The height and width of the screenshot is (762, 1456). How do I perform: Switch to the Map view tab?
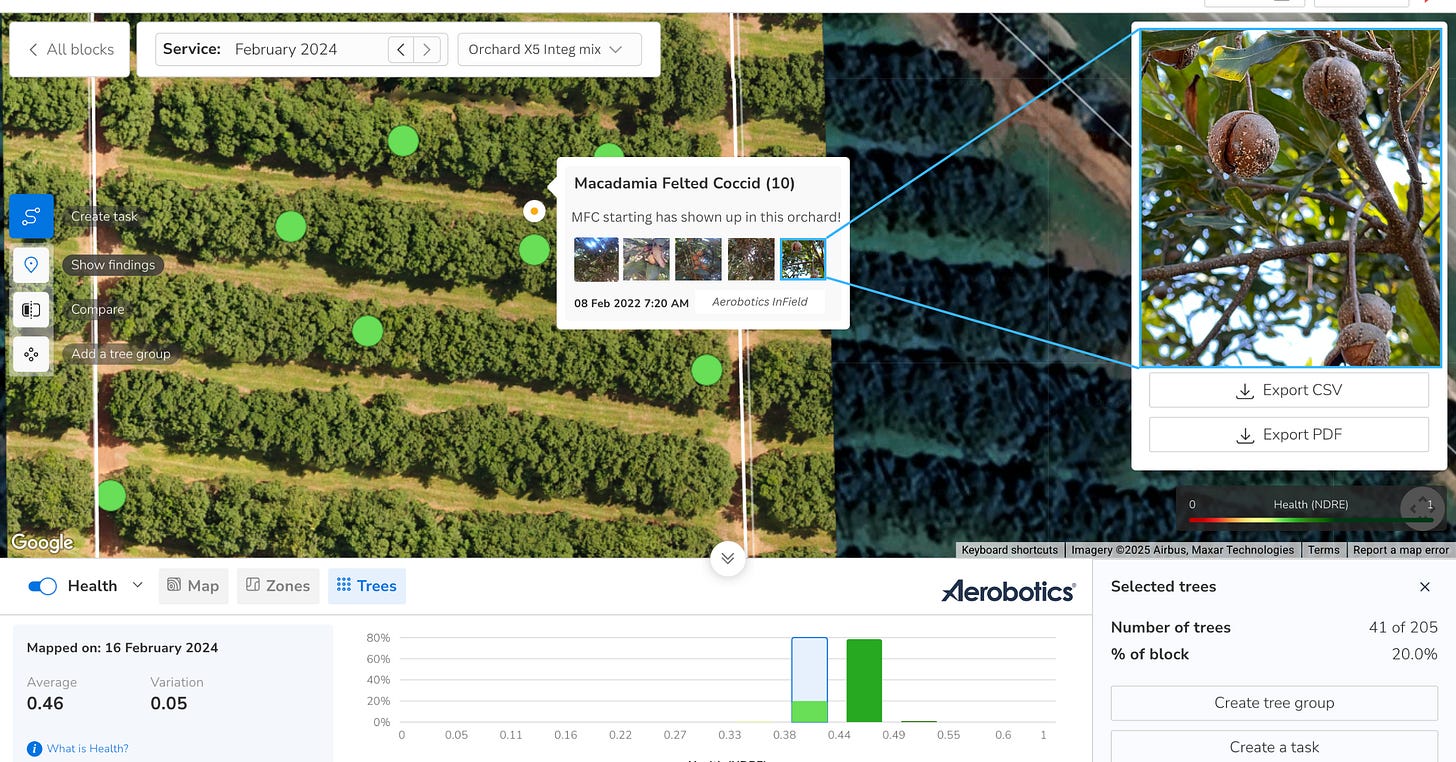click(x=192, y=586)
